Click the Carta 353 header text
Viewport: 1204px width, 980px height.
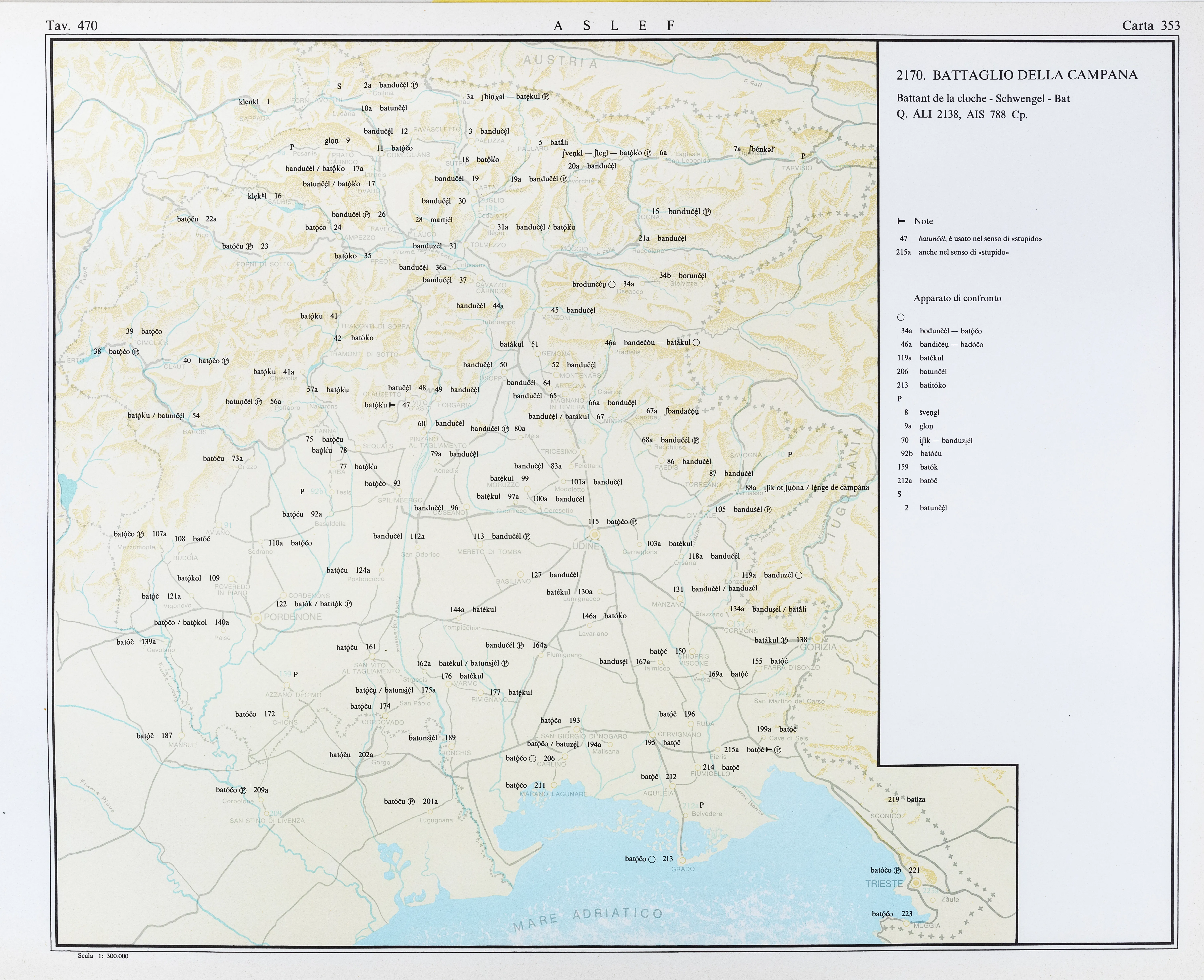[x=1150, y=25]
